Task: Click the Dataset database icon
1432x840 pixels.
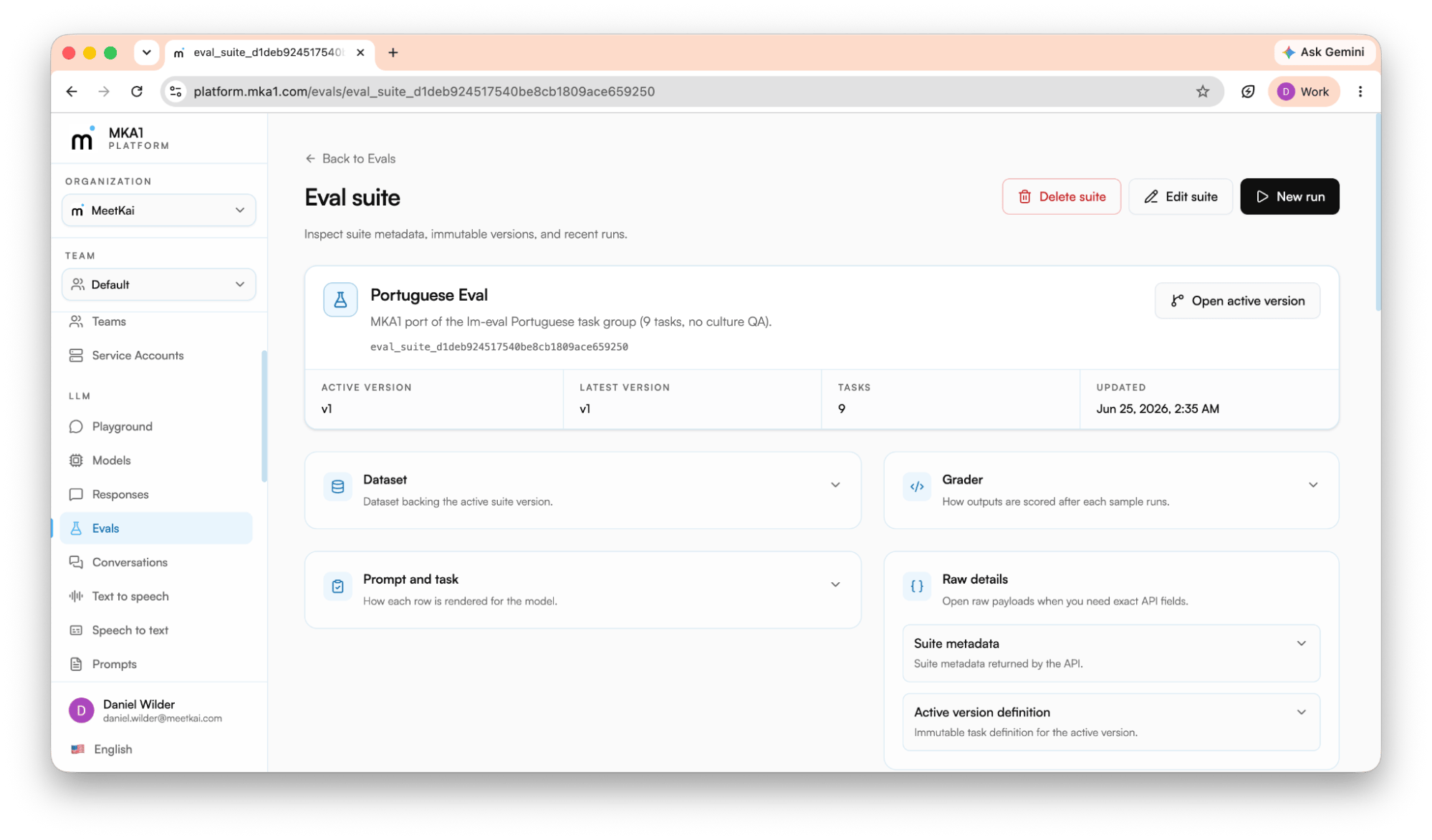Action: coord(337,487)
